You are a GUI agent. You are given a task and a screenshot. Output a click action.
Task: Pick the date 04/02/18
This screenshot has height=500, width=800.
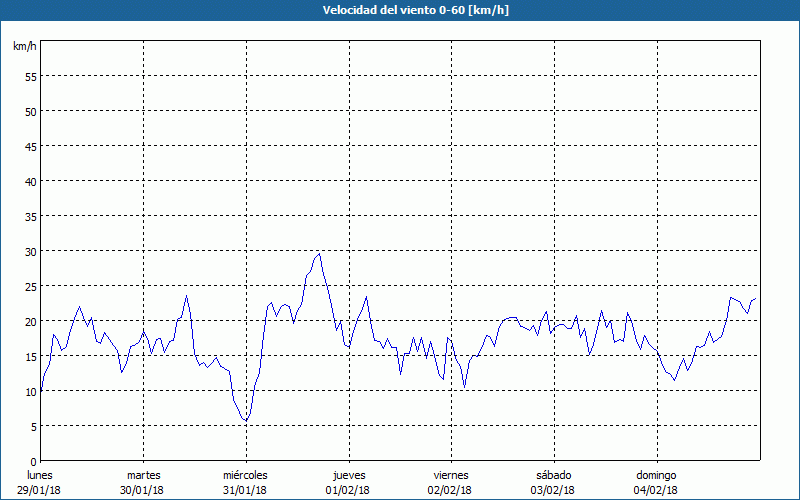656,490
